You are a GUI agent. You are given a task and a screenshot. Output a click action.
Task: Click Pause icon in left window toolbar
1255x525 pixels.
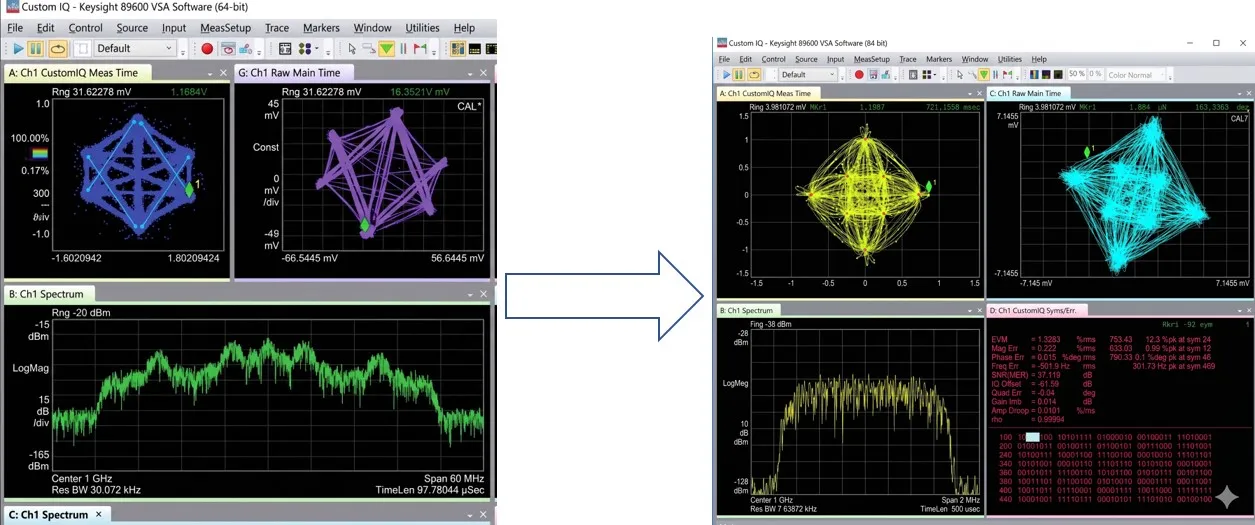tap(36, 48)
